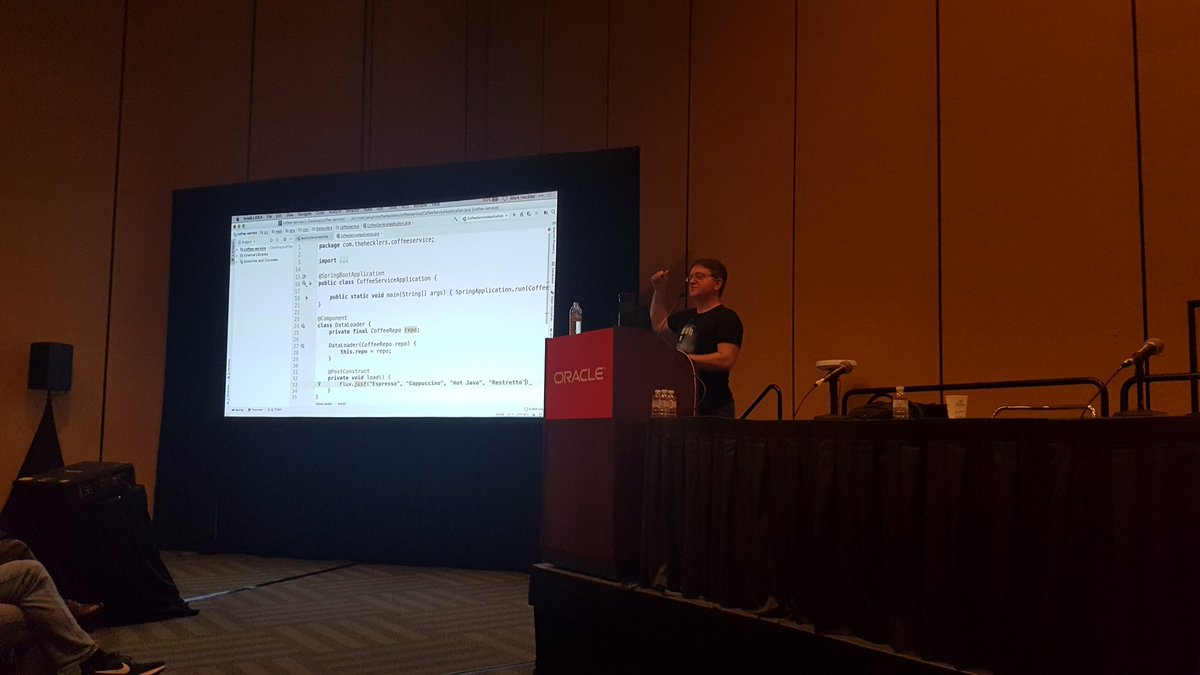Open the Code menu
This screenshot has width=1200, height=675.
[320, 212]
